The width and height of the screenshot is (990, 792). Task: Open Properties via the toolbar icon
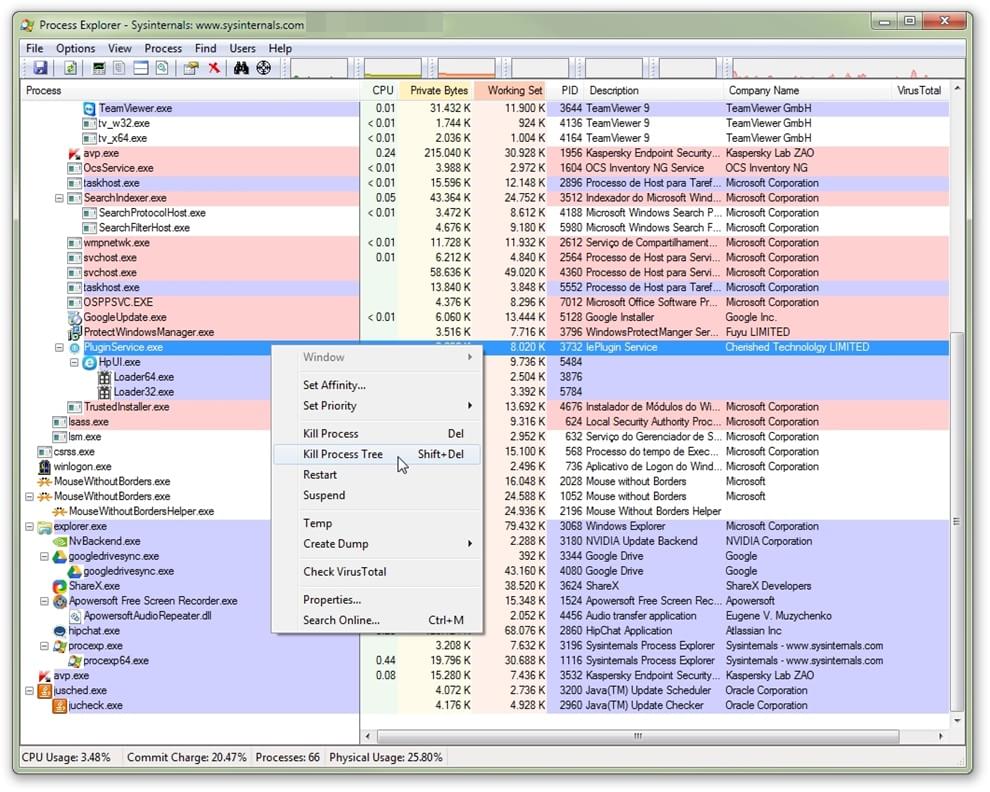tap(191, 68)
